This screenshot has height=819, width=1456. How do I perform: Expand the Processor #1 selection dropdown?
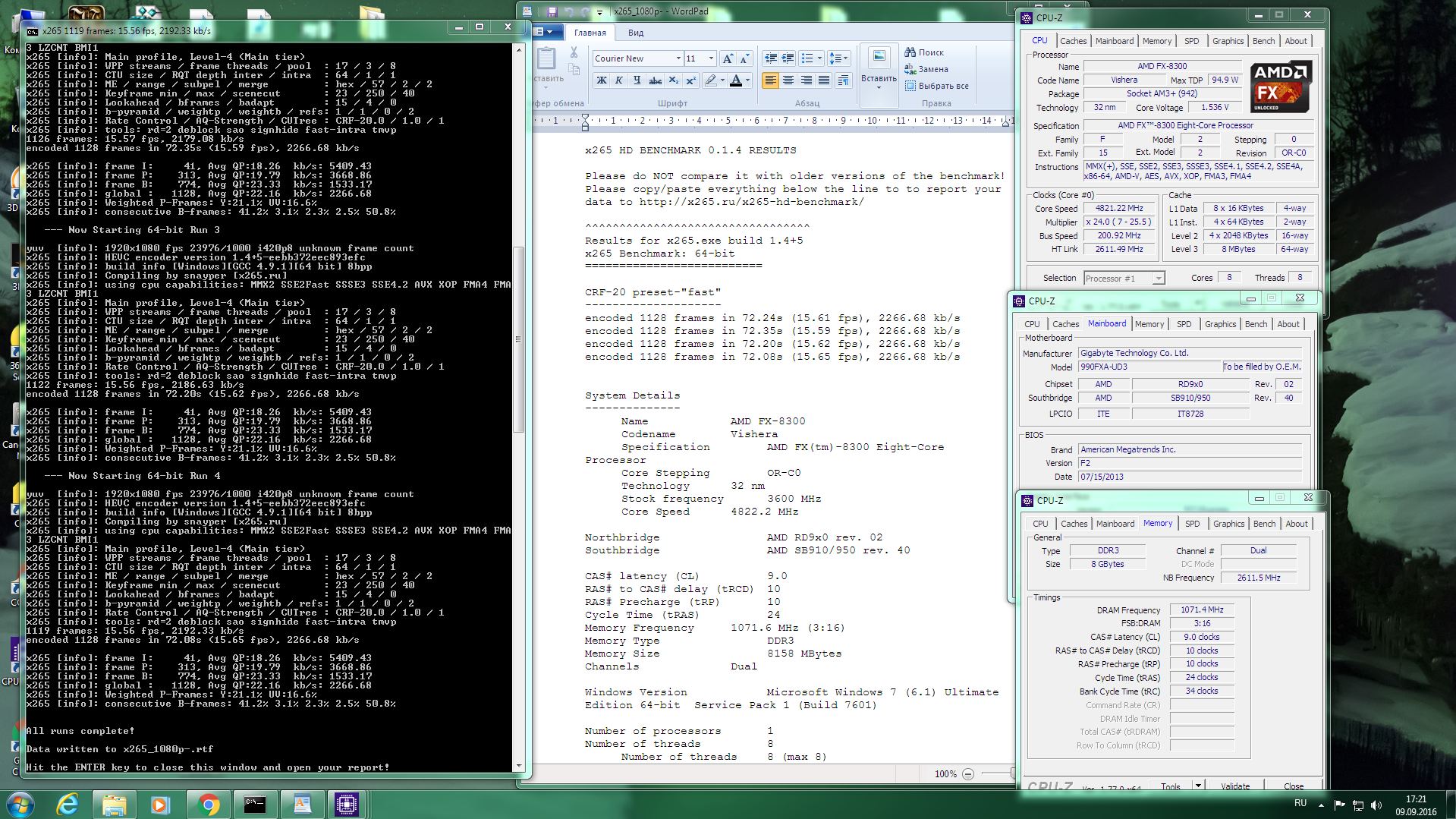1158,279
